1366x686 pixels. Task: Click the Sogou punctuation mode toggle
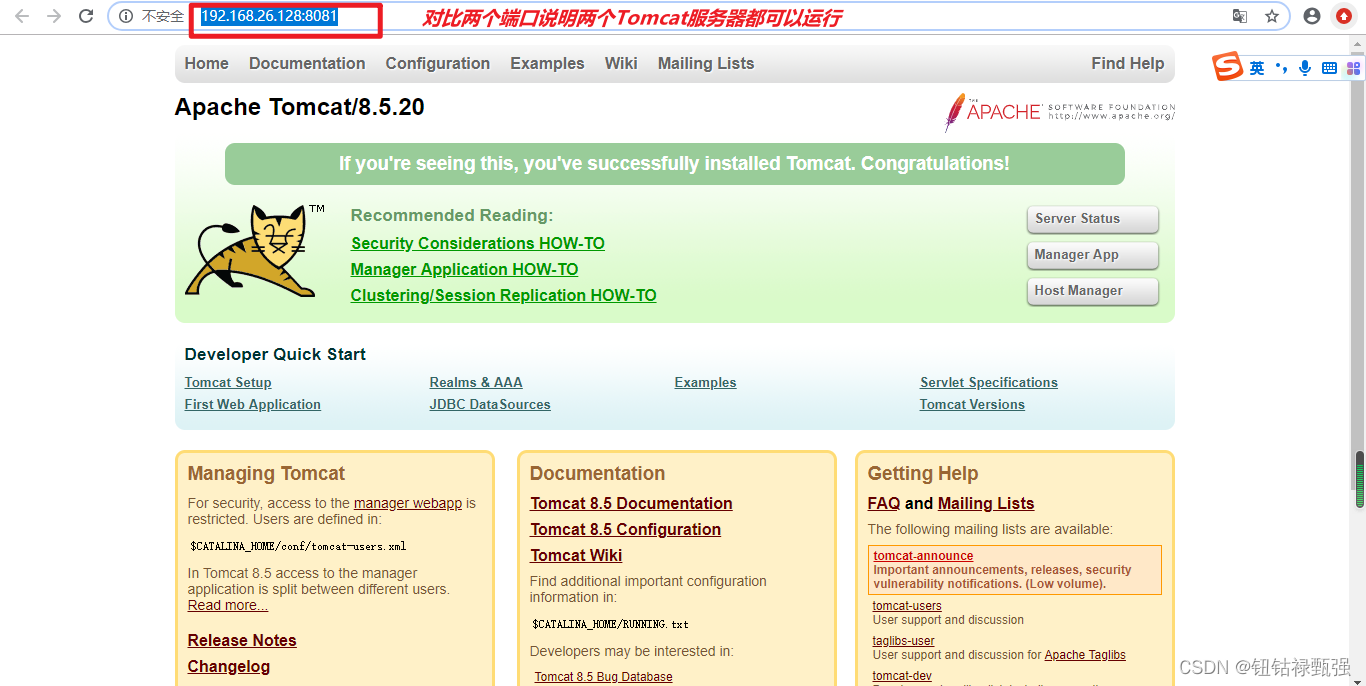coord(1281,68)
